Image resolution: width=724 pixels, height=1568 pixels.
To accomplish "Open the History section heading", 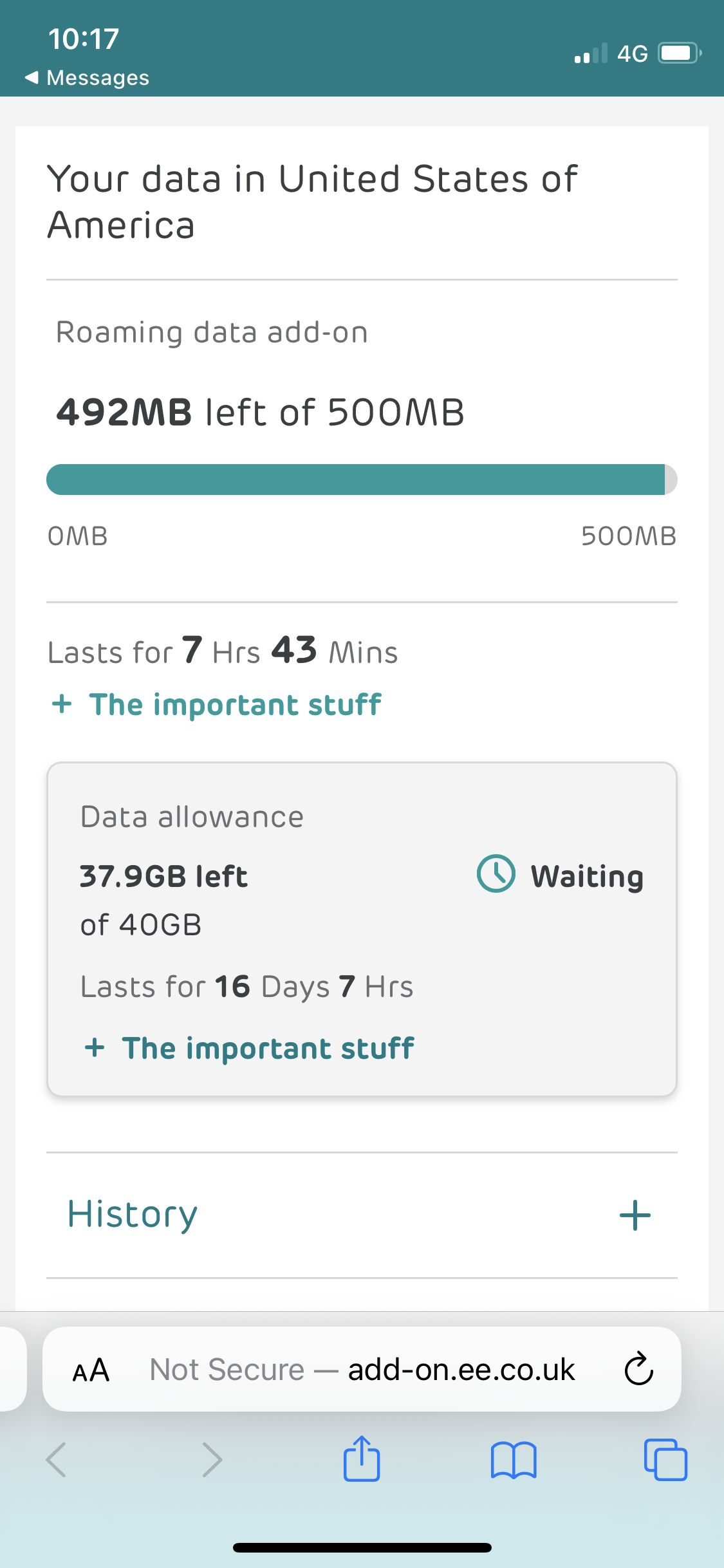I will (x=133, y=1215).
